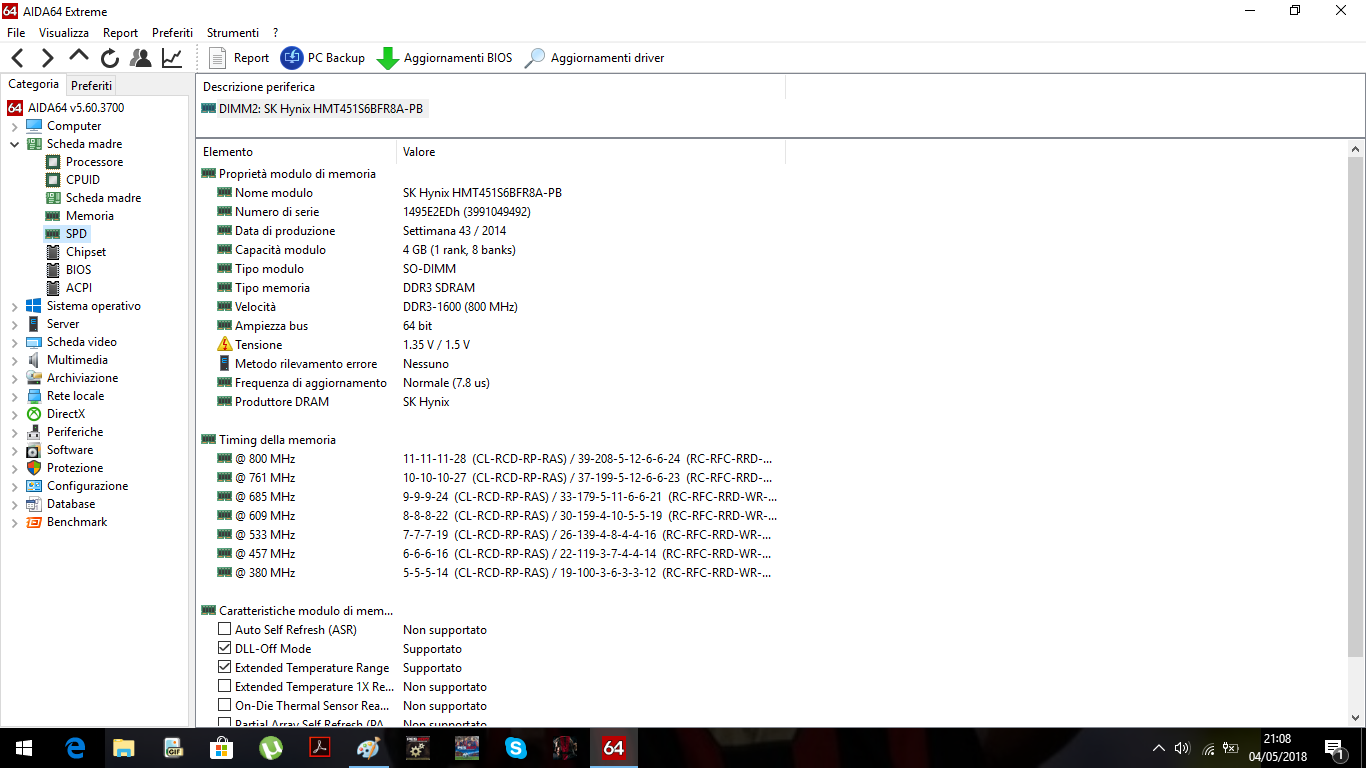Open Windows Start menu
The image size is (1366, 768).
[24, 748]
